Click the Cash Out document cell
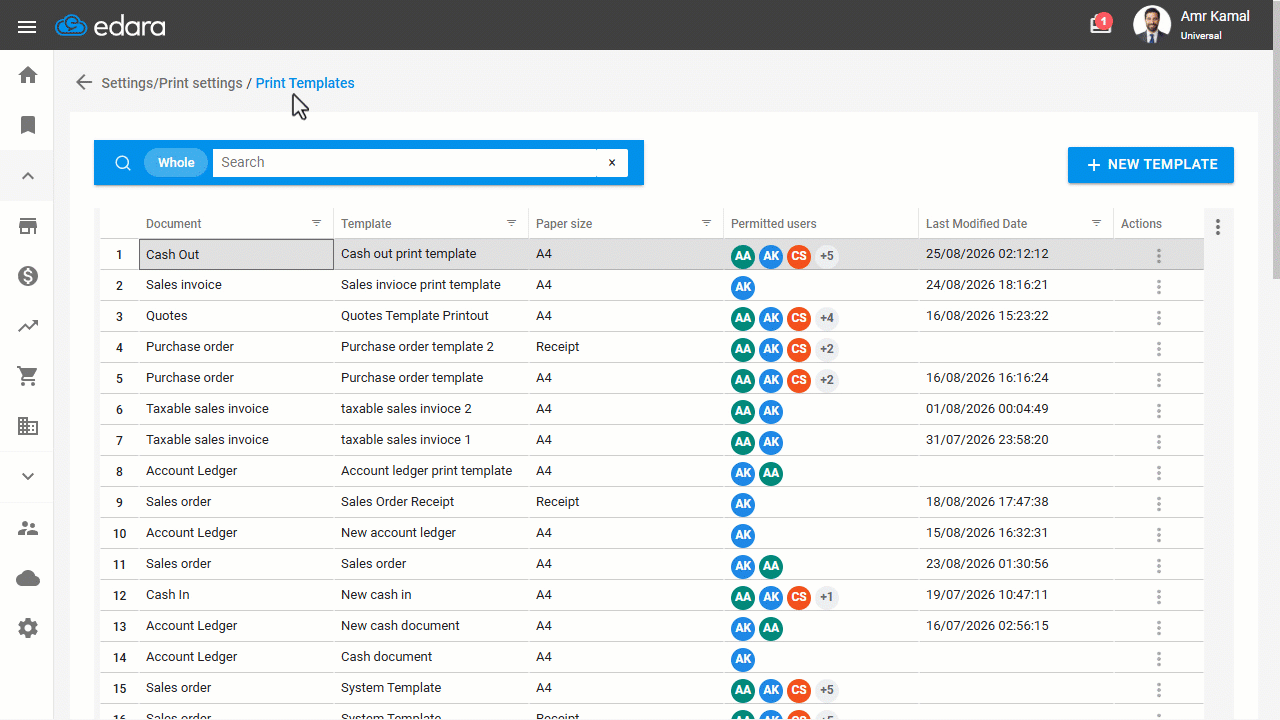The width and height of the screenshot is (1280, 720). coord(236,254)
